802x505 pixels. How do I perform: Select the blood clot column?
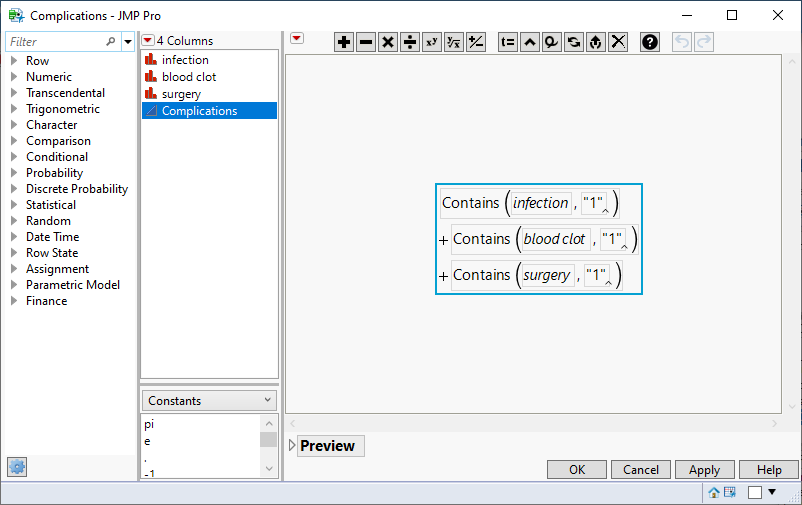(189, 77)
